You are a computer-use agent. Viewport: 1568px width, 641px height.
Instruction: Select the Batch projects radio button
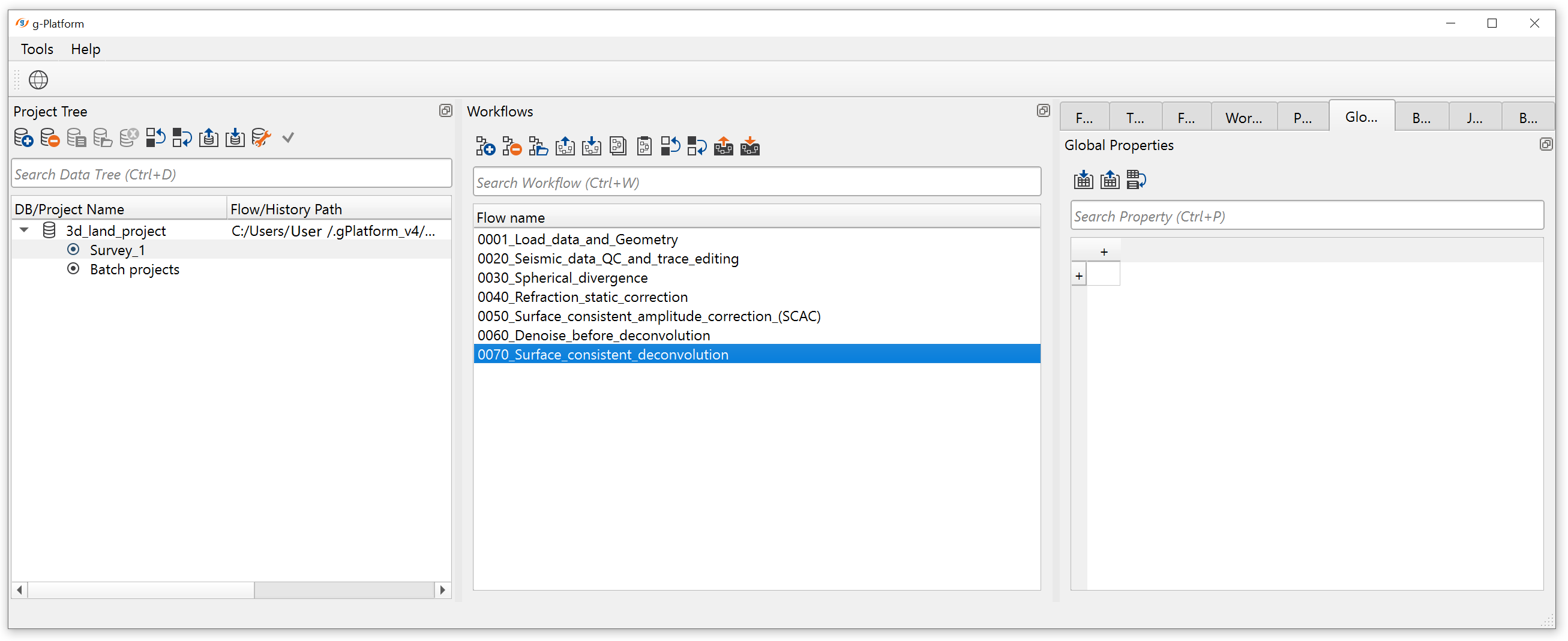tap(73, 269)
